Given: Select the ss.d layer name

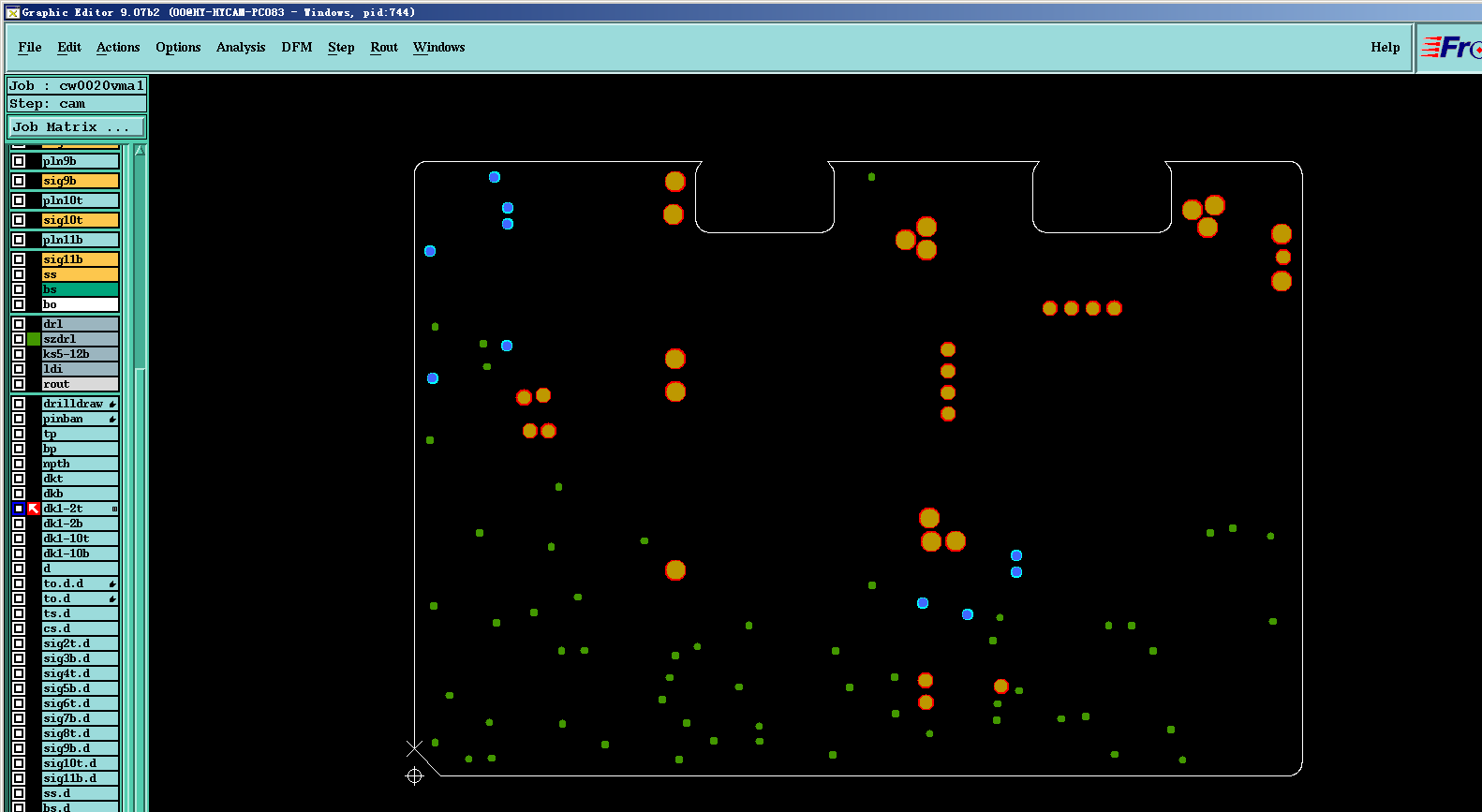Looking at the screenshot, I should coord(81,793).
